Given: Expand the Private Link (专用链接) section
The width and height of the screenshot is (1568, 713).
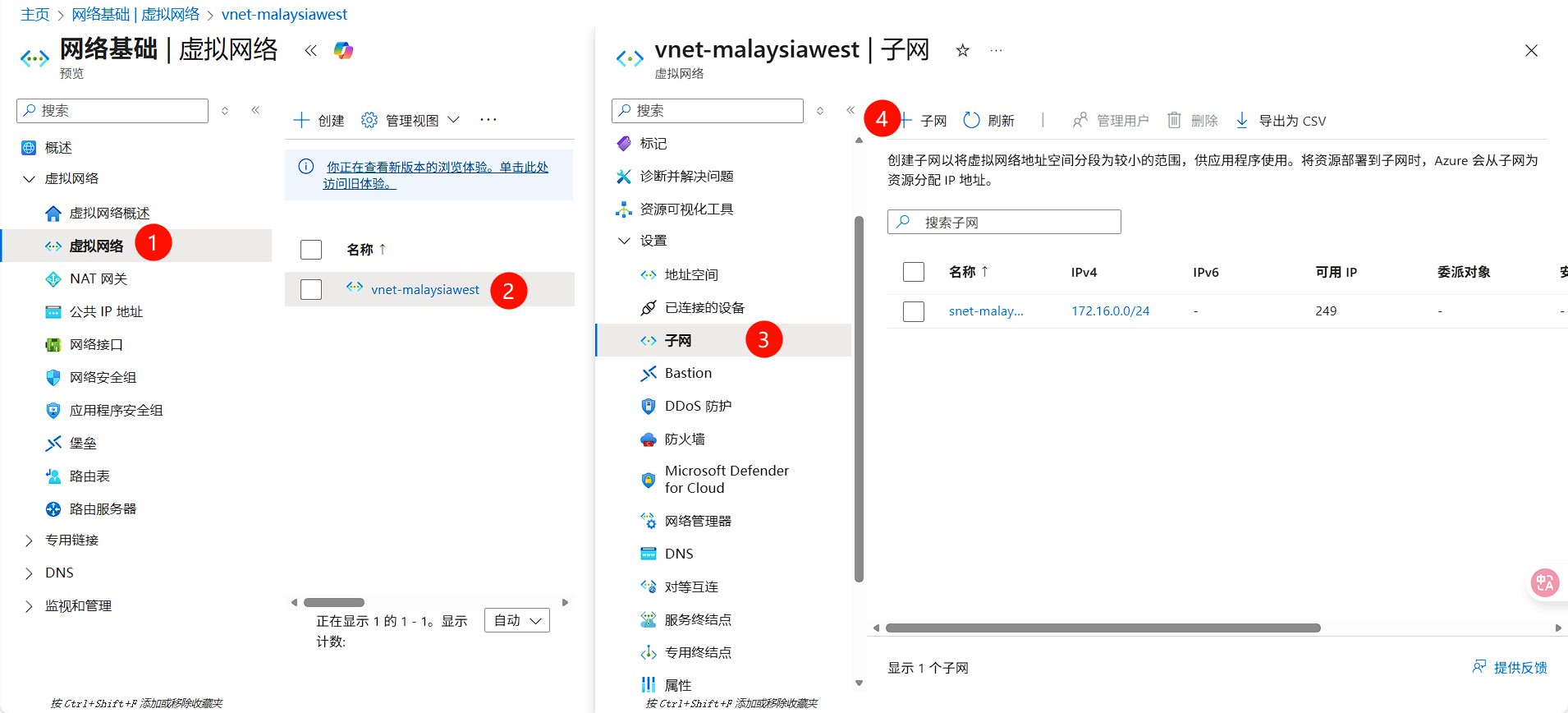Looking at the screenshot, I should coord(30,540).
